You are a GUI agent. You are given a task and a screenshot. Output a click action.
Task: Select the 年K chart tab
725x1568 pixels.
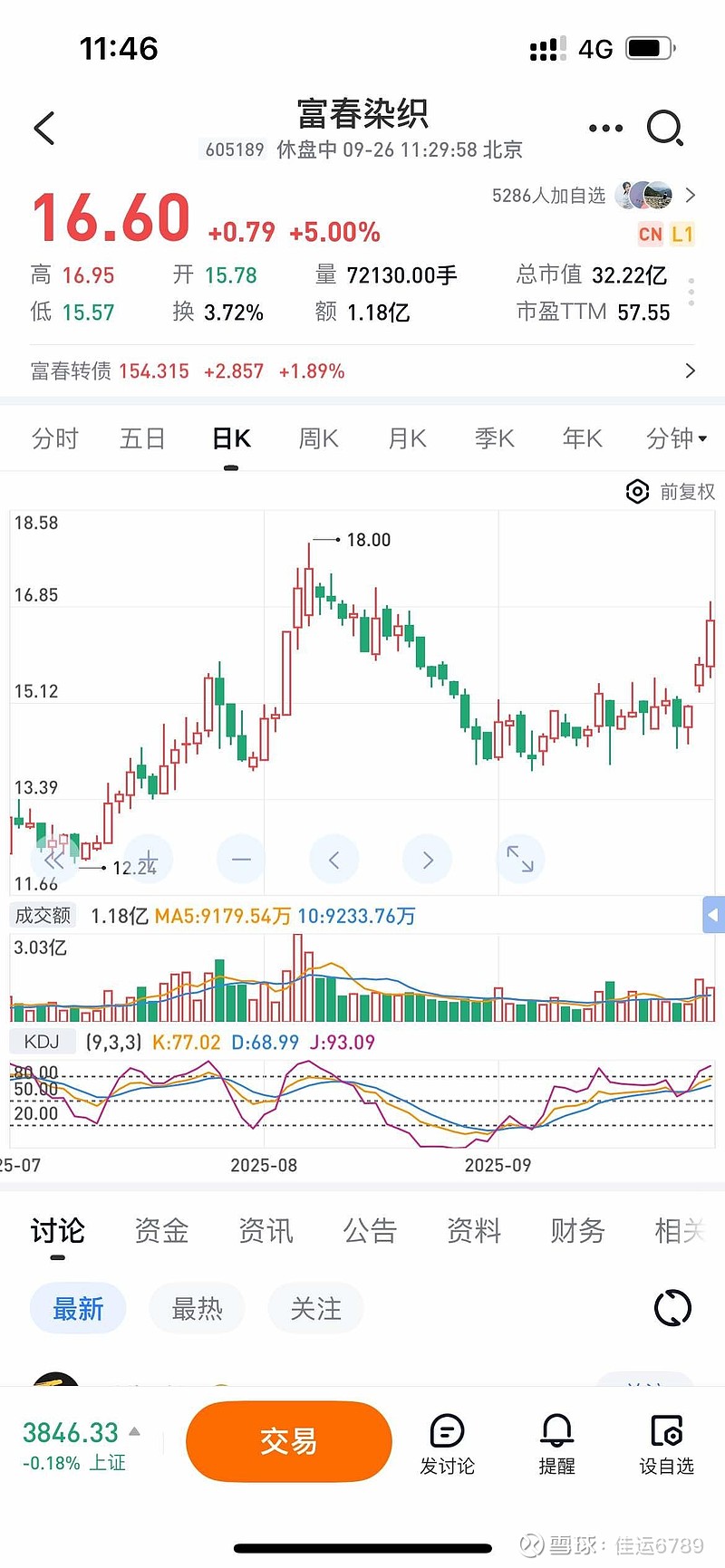pyautogui.click(x=583, y=438)
